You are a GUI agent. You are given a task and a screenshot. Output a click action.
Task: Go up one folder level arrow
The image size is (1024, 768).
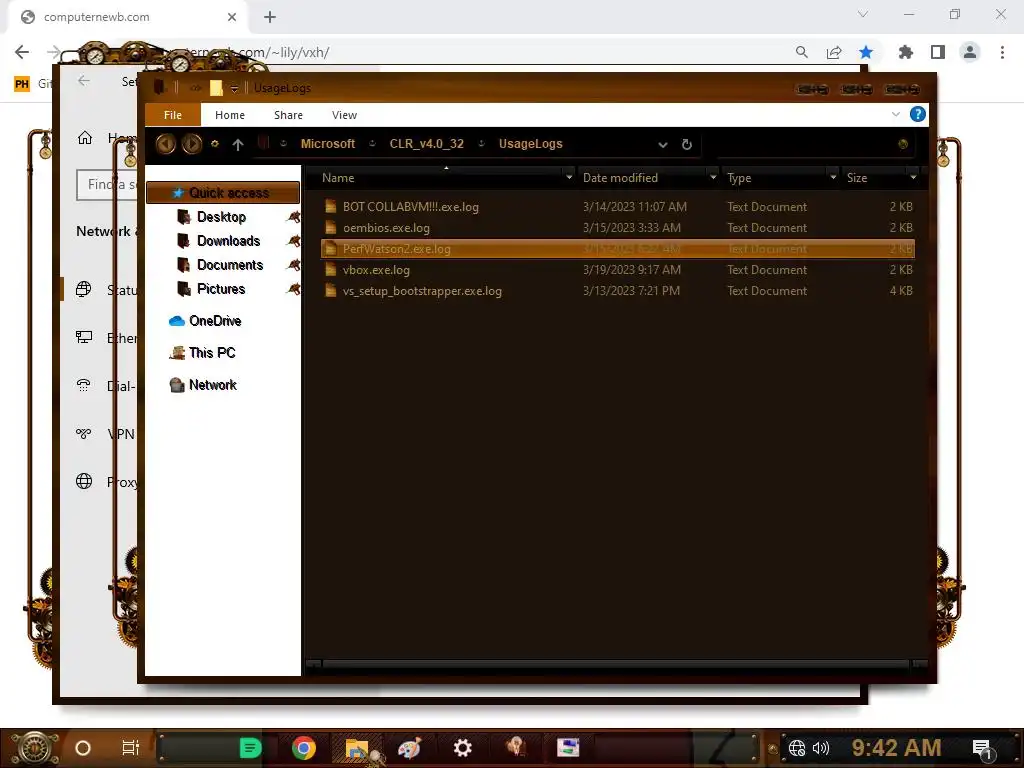(238, 144)
